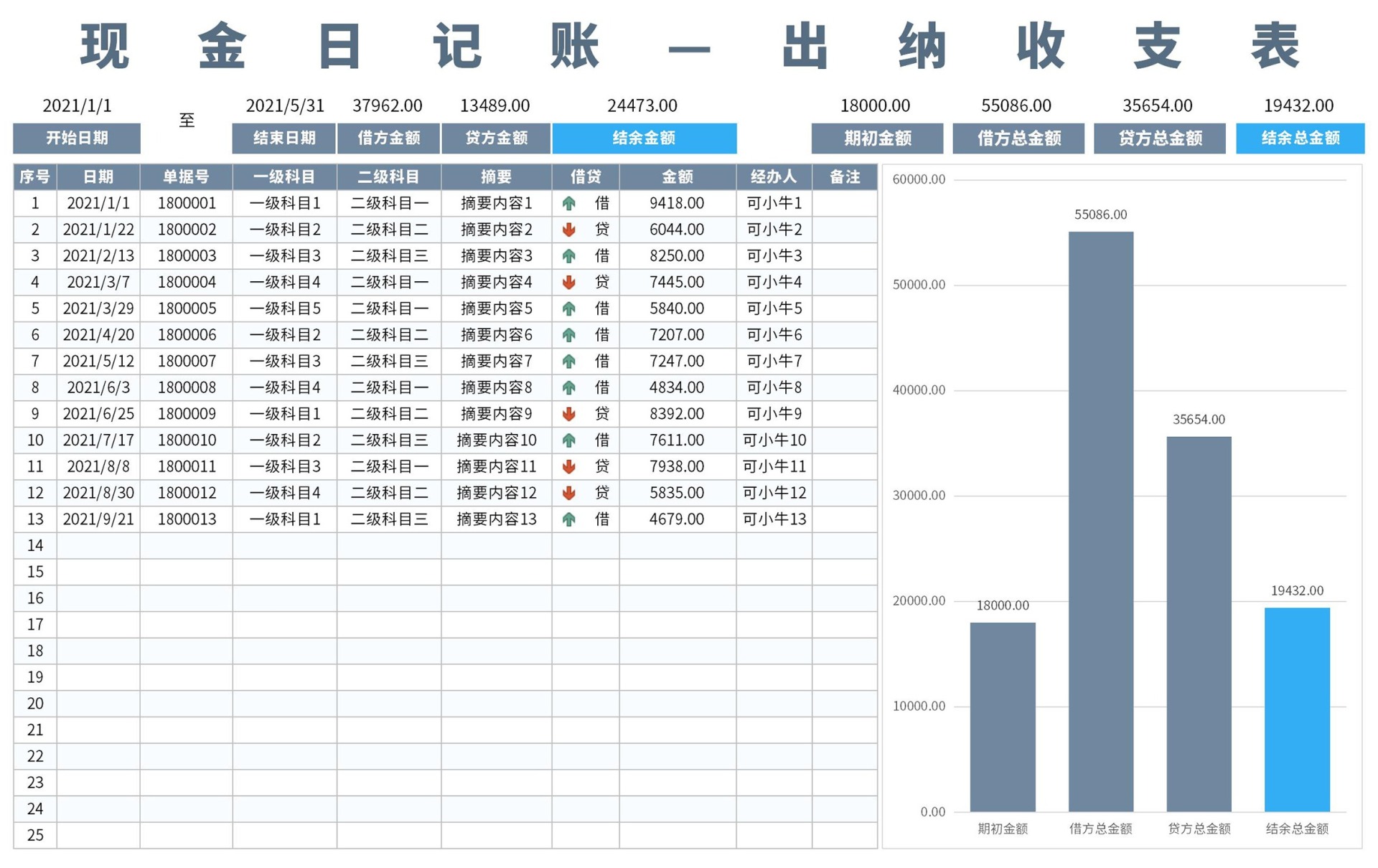Click the red down arrow in row 9

(568, 414)
